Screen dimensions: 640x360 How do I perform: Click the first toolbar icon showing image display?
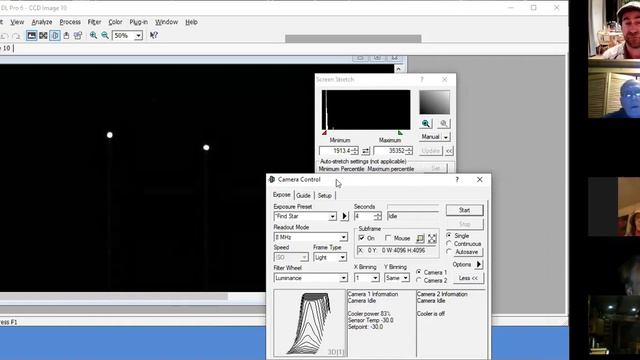point(31,36)
